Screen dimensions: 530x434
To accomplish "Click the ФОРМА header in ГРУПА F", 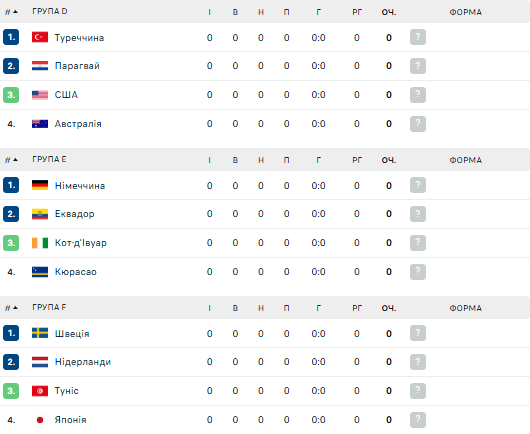I will coord(465,308).
